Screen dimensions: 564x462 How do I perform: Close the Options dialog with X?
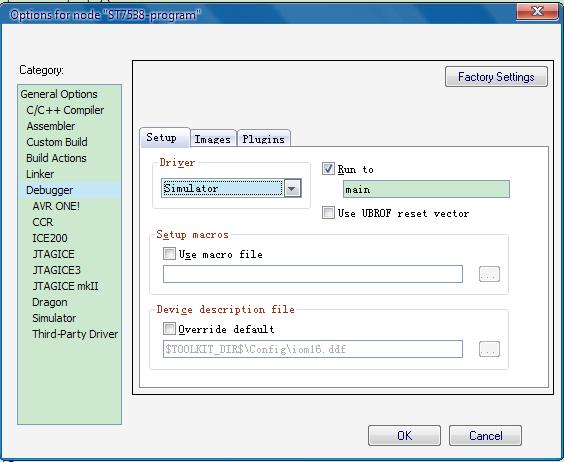537,12
